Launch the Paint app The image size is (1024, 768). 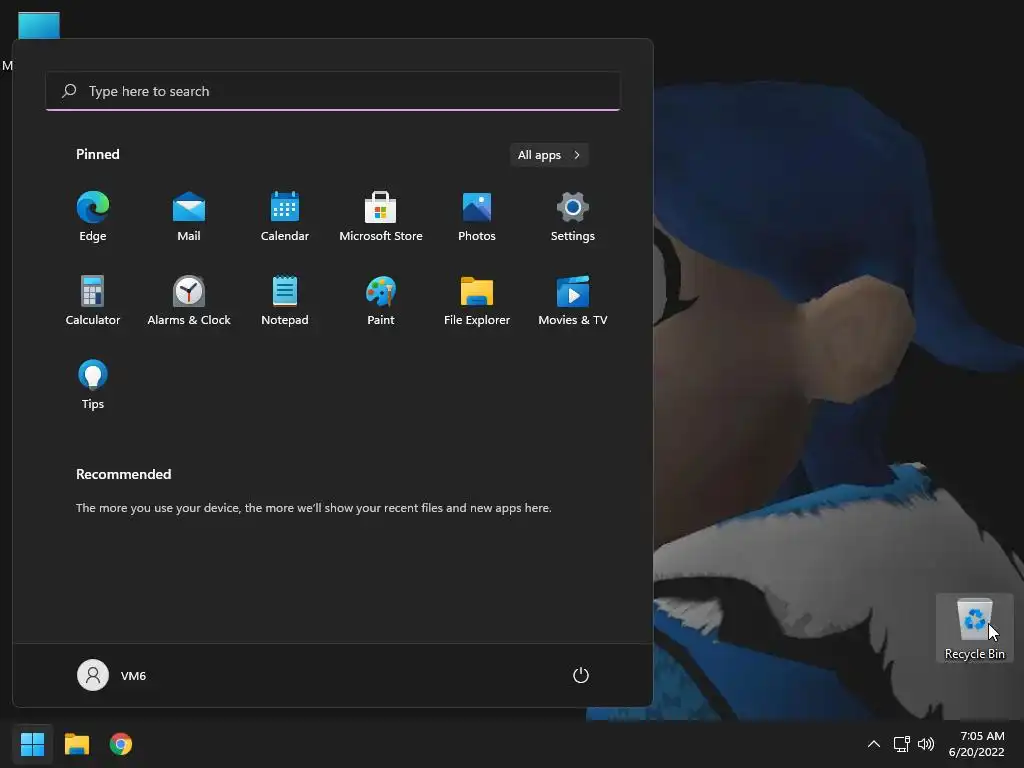coord(381,300)
